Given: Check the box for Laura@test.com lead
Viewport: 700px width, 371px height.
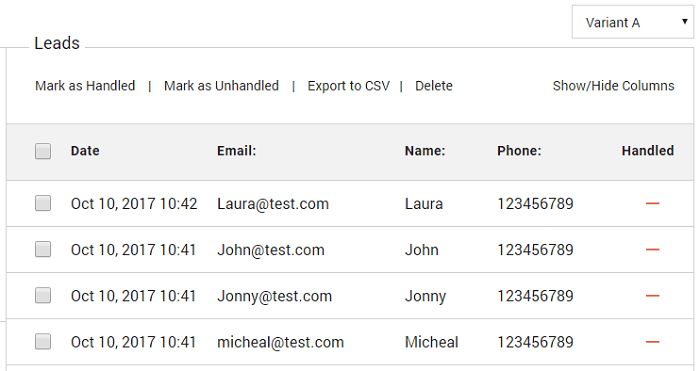Looking at the screenshot, I should 43,203.
